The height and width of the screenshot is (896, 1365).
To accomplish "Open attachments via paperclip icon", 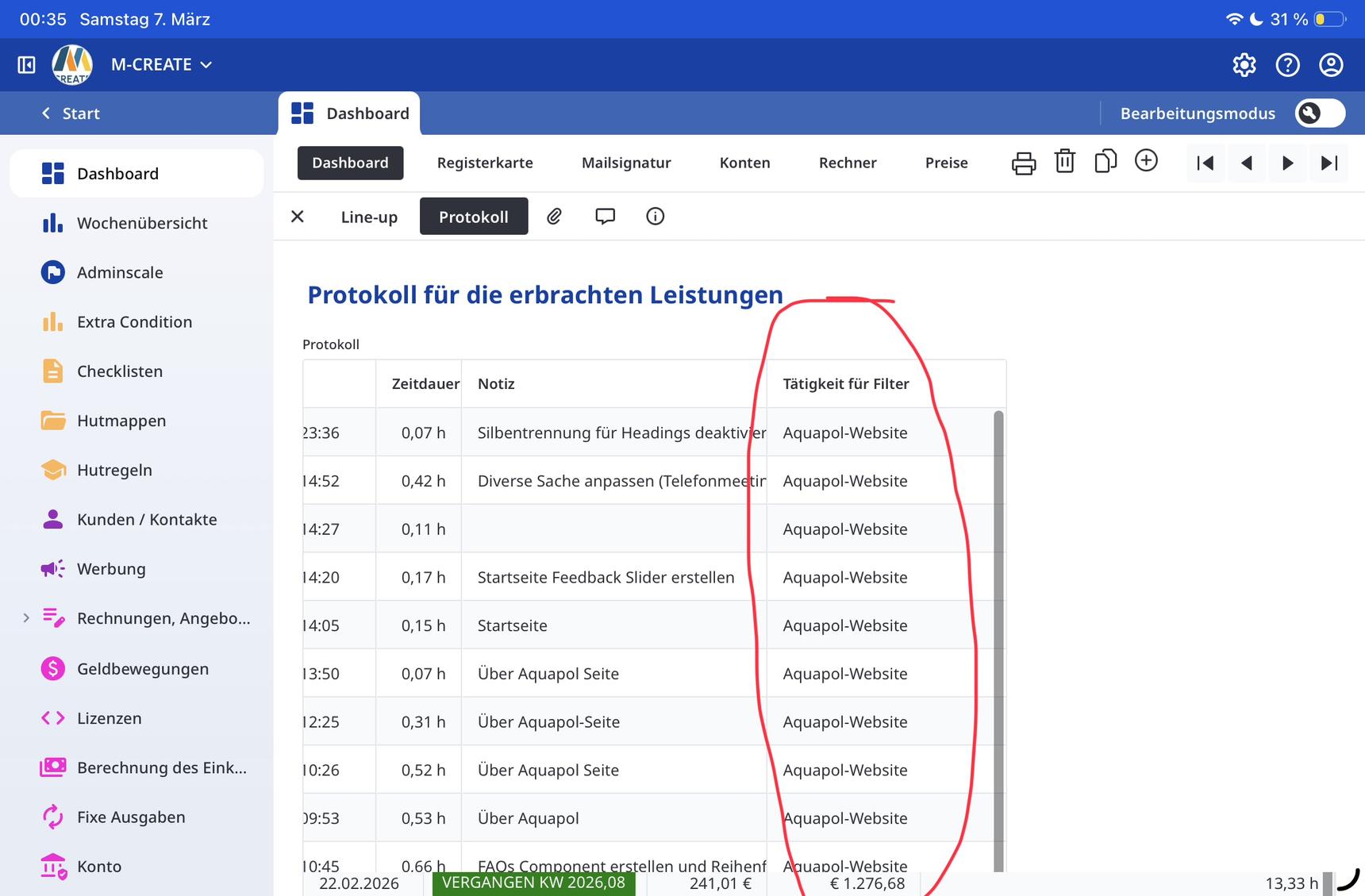I will tap(554, 217).
